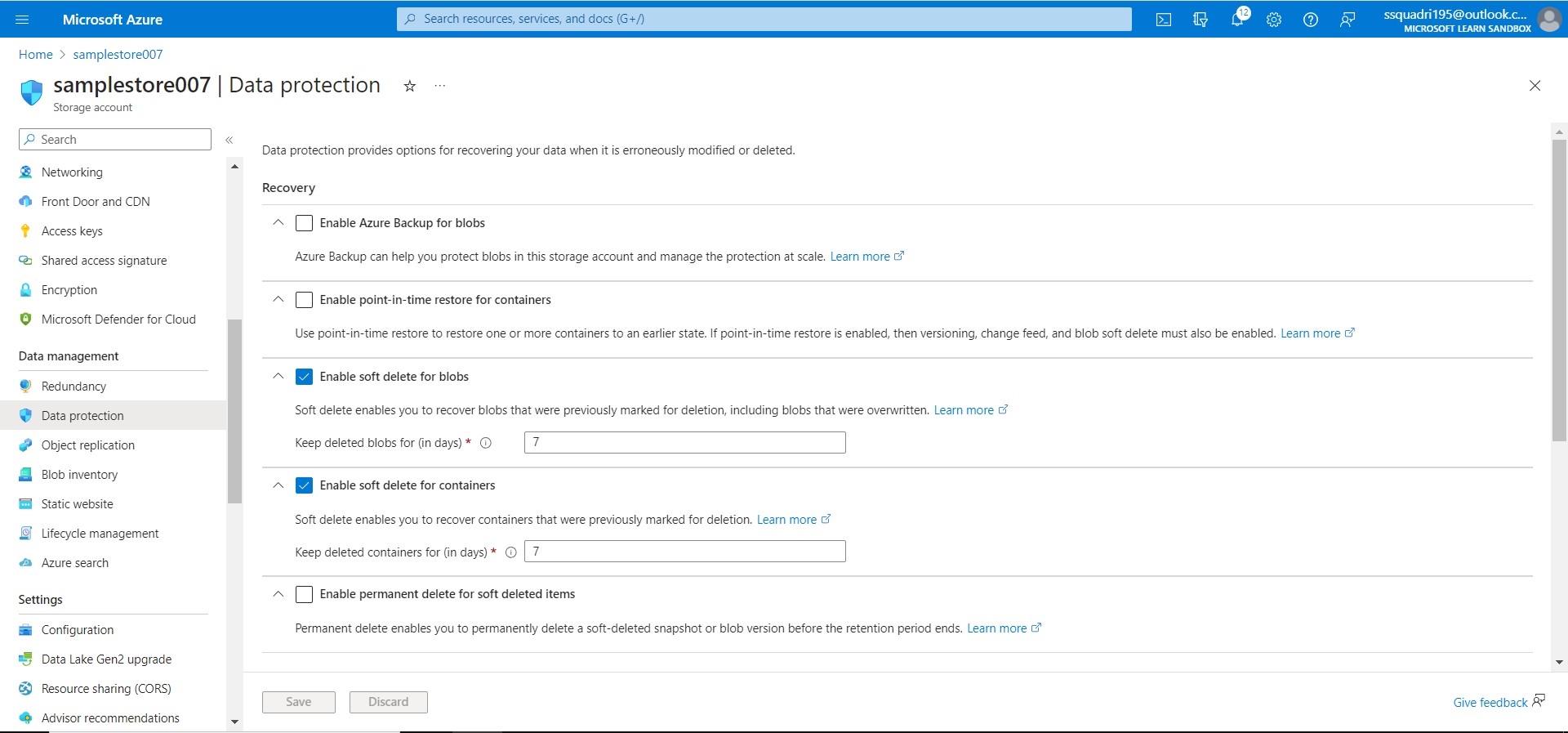
Task: Open Cloud Shell from the top bar
Action: [1164, 20]
